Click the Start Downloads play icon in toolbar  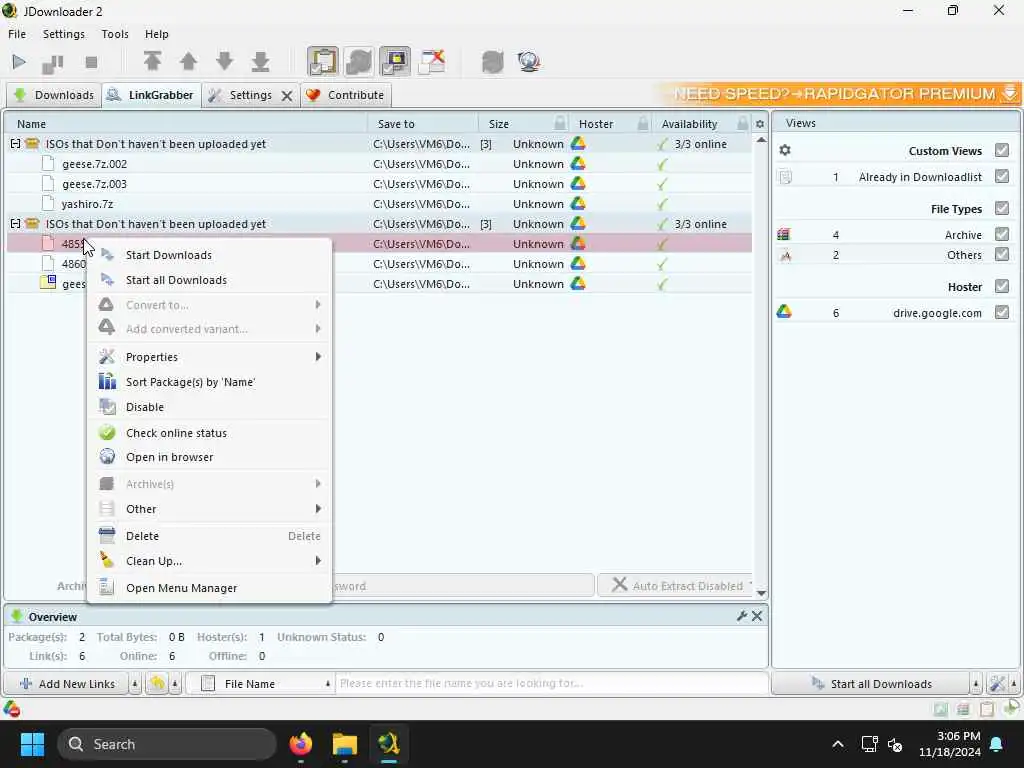coord(19,62)
